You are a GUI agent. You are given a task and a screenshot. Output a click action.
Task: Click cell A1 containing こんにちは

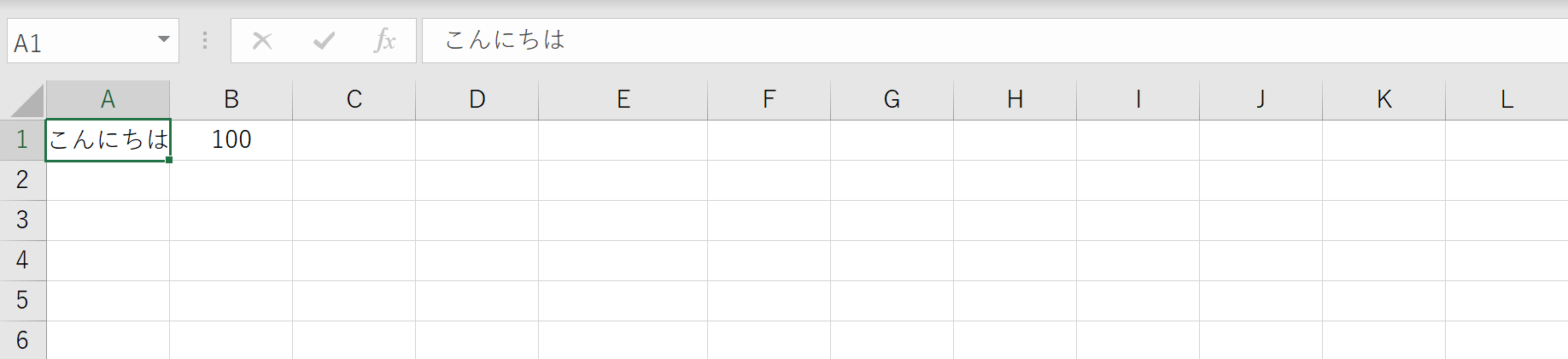tap(108, 140)
